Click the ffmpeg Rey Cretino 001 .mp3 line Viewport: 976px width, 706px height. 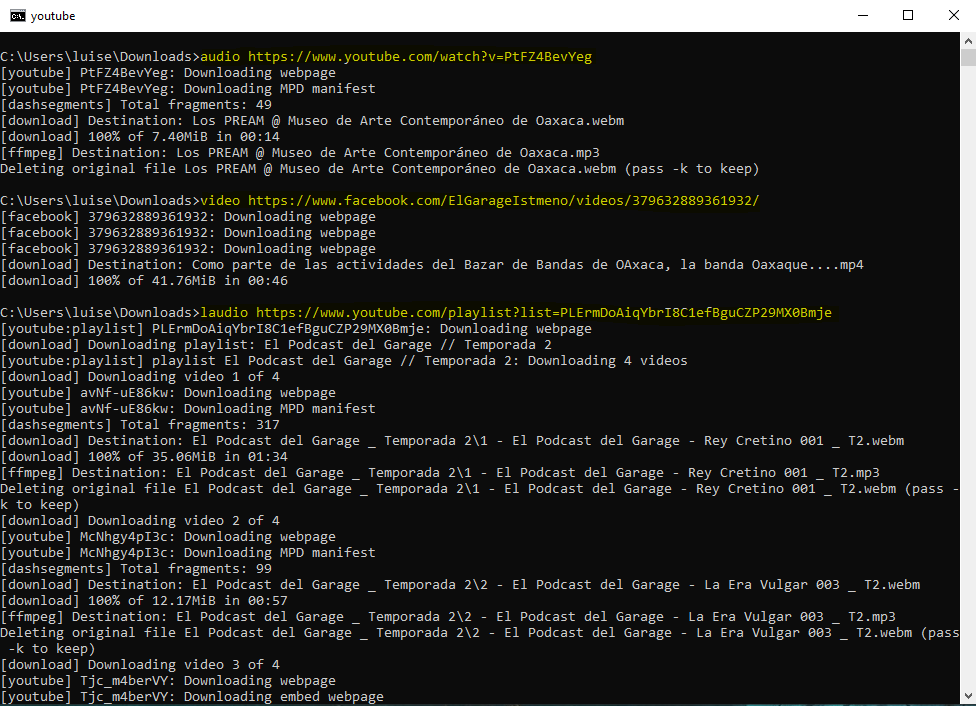click(x=440, y=473)
